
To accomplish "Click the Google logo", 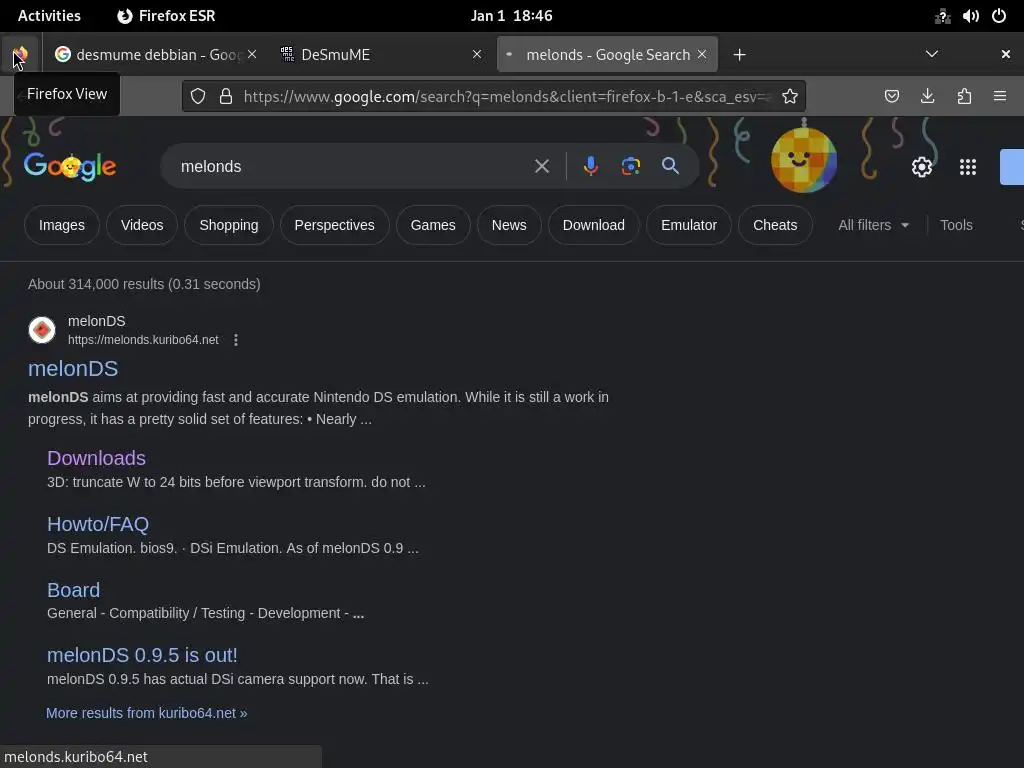I will (x=70, y=167).
